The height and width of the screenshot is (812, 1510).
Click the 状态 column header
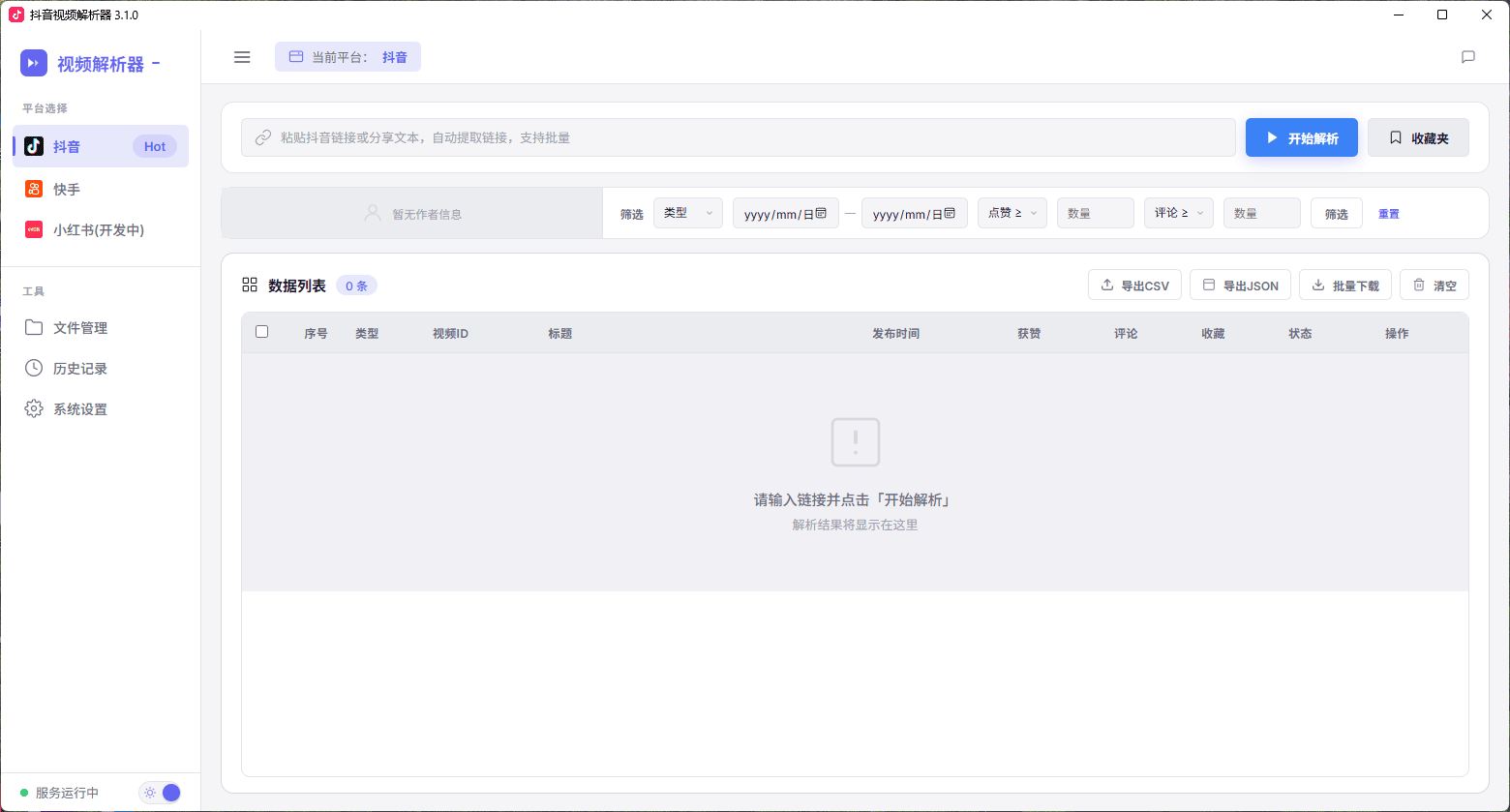1300,333
